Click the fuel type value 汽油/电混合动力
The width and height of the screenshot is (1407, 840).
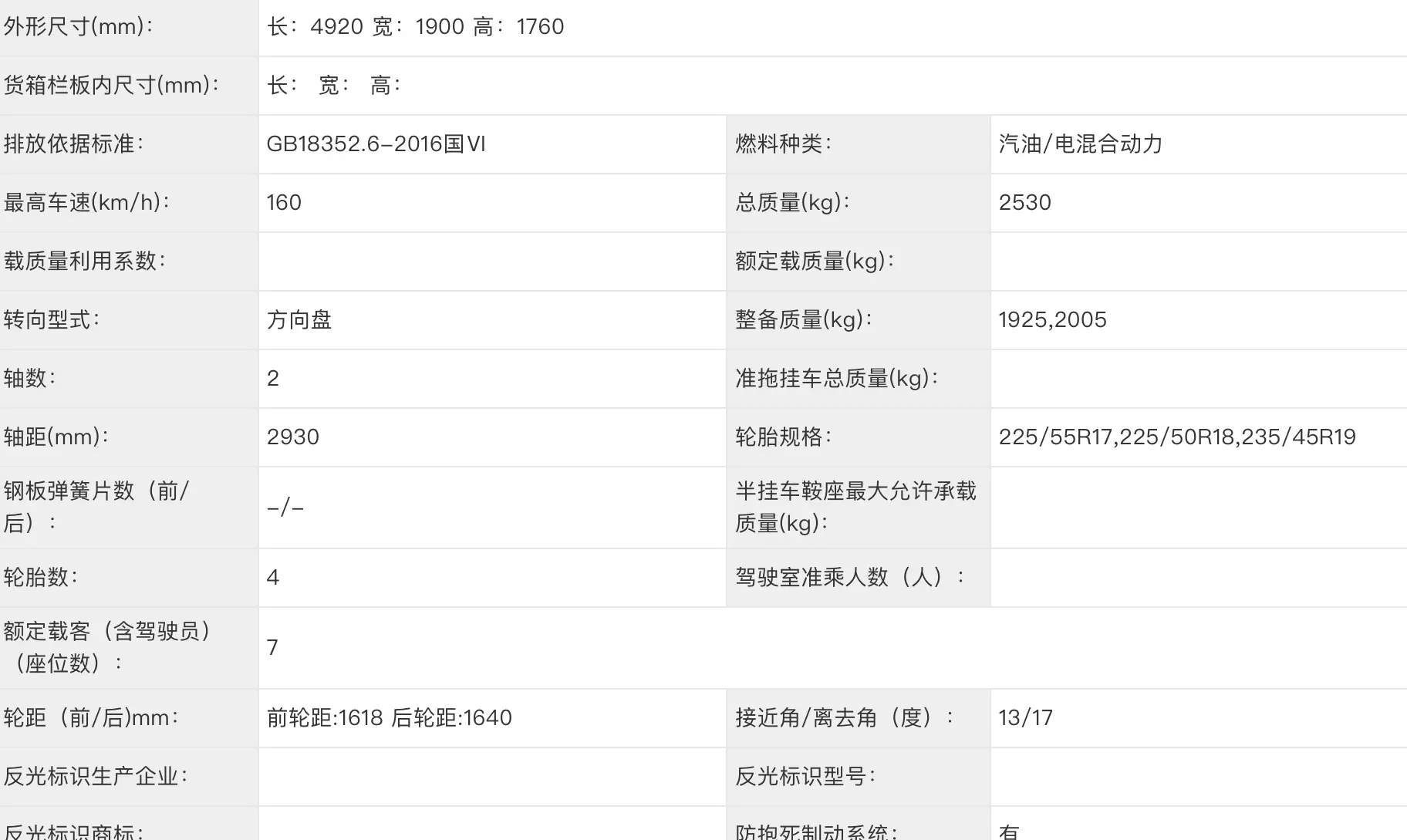tap(1080, 144)
